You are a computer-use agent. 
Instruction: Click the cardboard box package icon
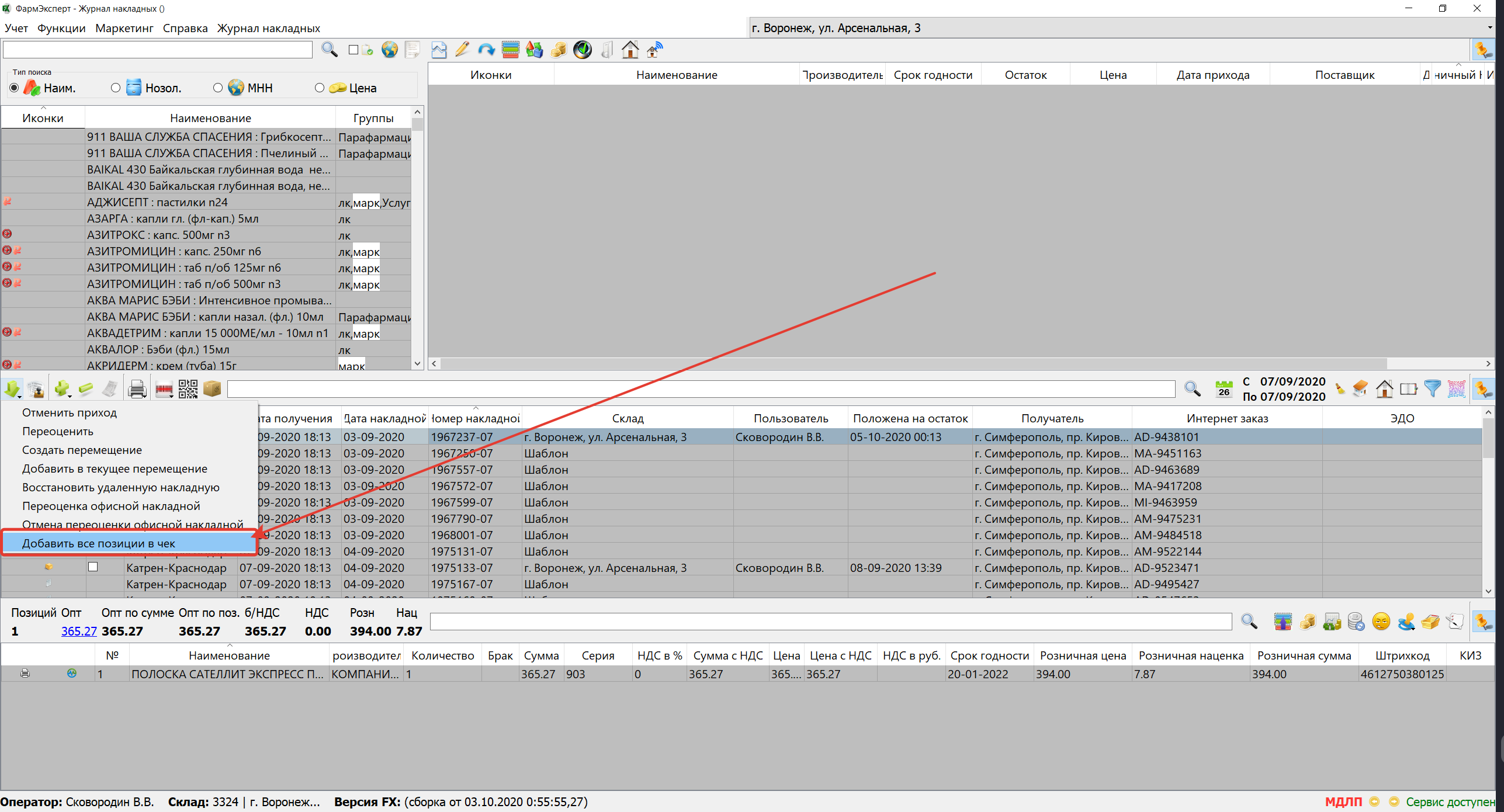pos(212,389)
